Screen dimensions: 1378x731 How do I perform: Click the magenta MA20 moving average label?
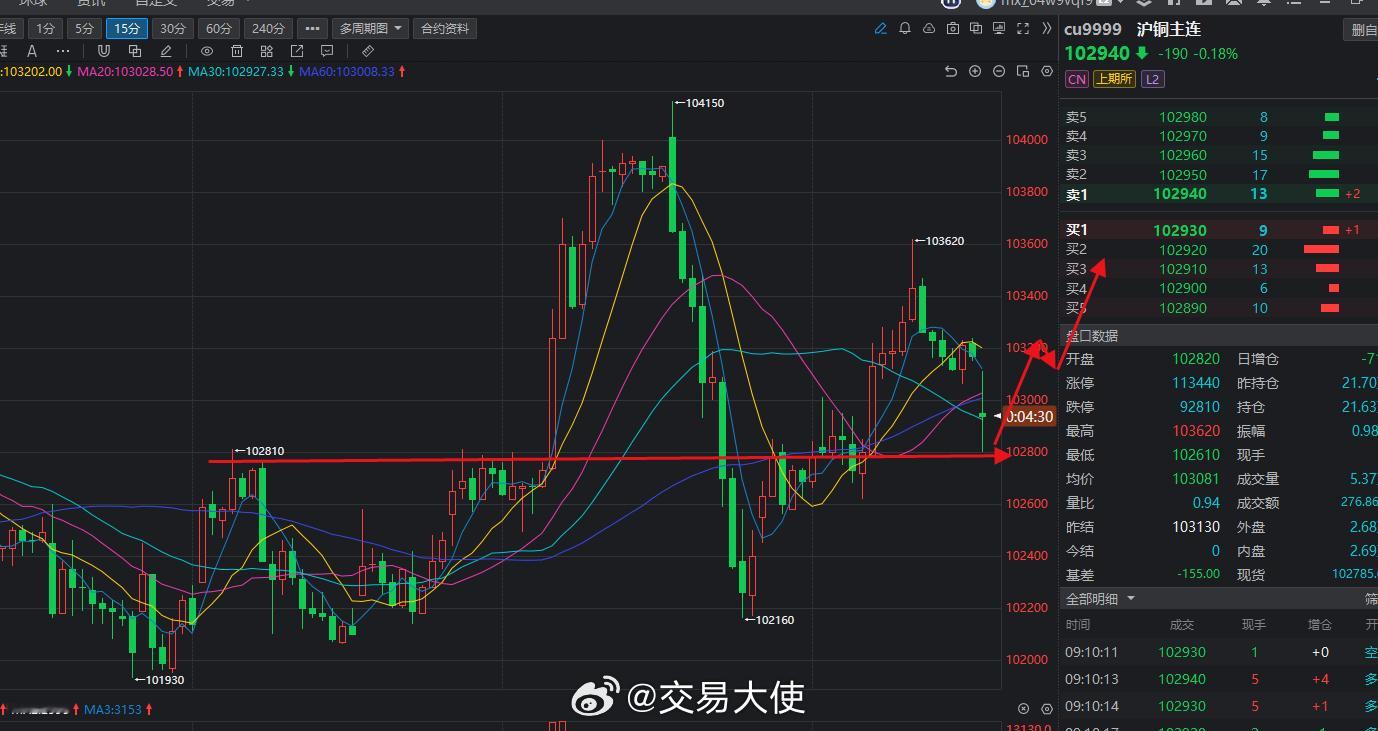126,71
